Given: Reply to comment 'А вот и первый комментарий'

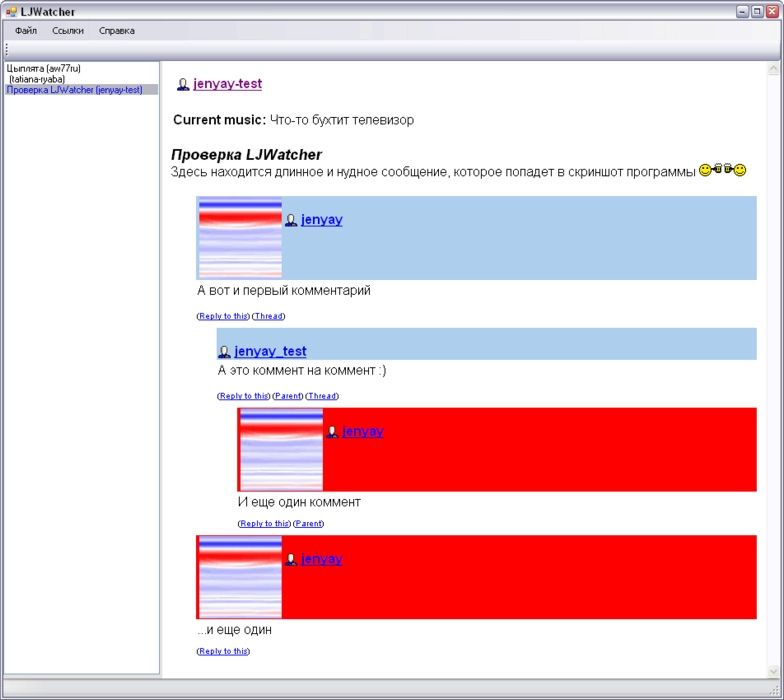Looking at the screenshot, I should coord(223,316).
